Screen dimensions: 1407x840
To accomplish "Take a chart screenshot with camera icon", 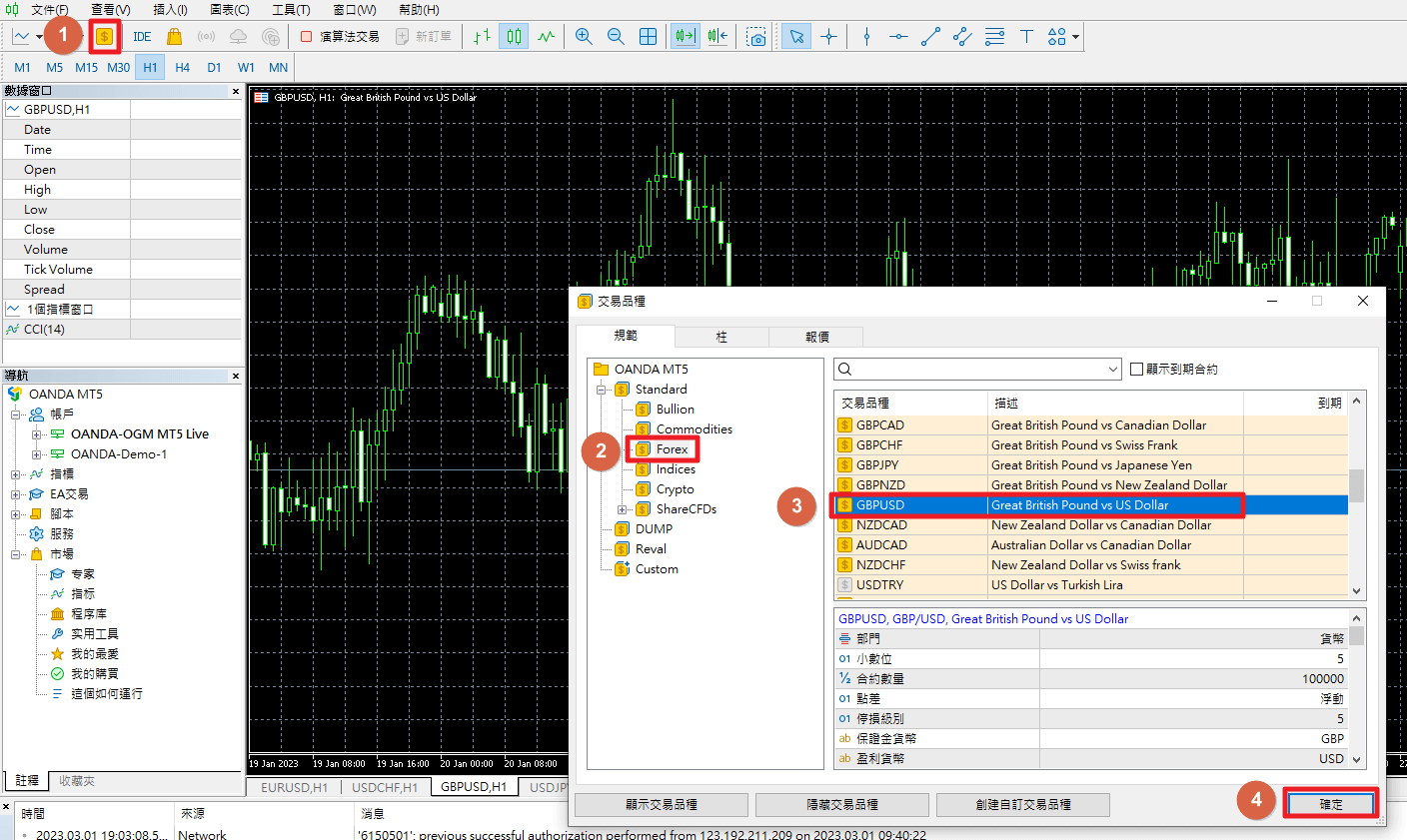I will coord(756,37).
